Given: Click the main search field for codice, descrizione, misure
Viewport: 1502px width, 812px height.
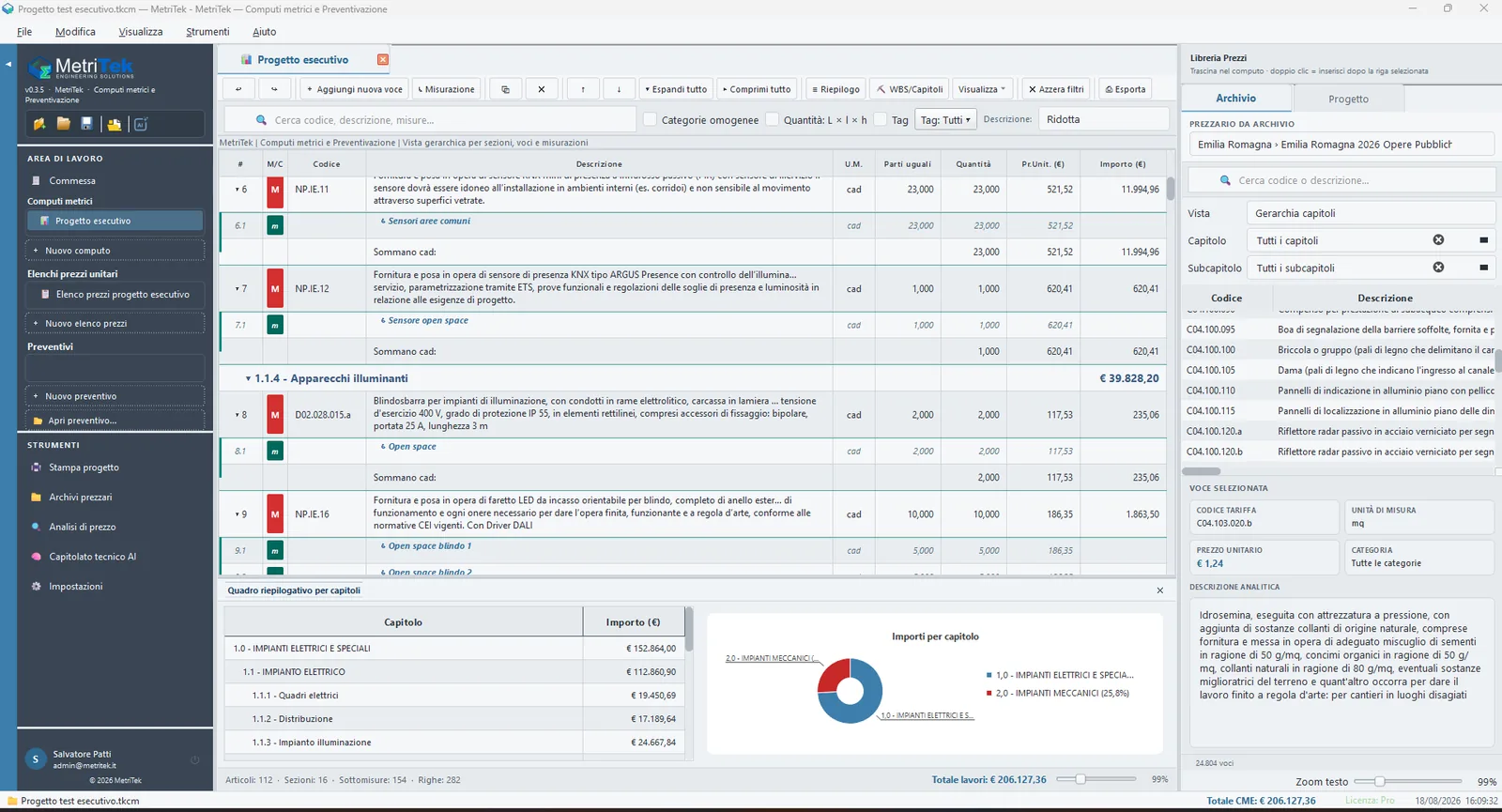Looking at the screenshot, I should (x=430, y=120).
